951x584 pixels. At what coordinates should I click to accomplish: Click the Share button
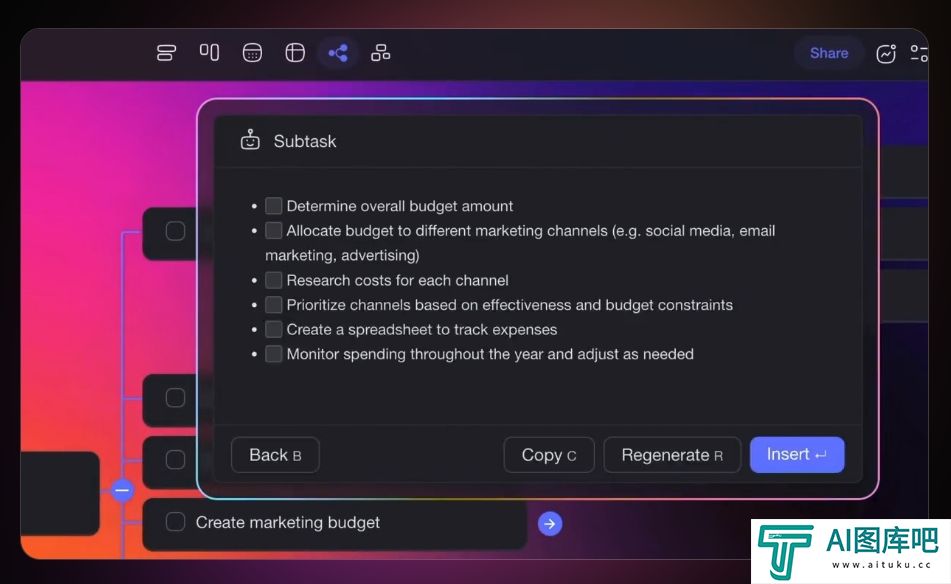(x=828, y=53)
